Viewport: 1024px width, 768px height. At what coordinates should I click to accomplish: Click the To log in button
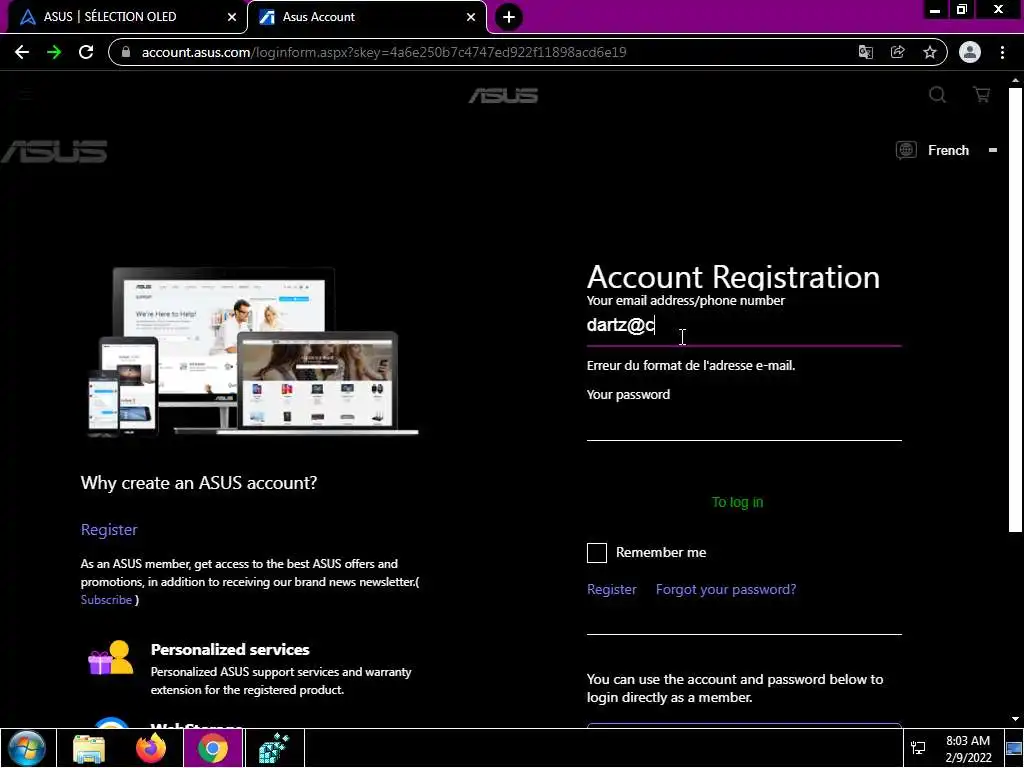pos(737,502)
